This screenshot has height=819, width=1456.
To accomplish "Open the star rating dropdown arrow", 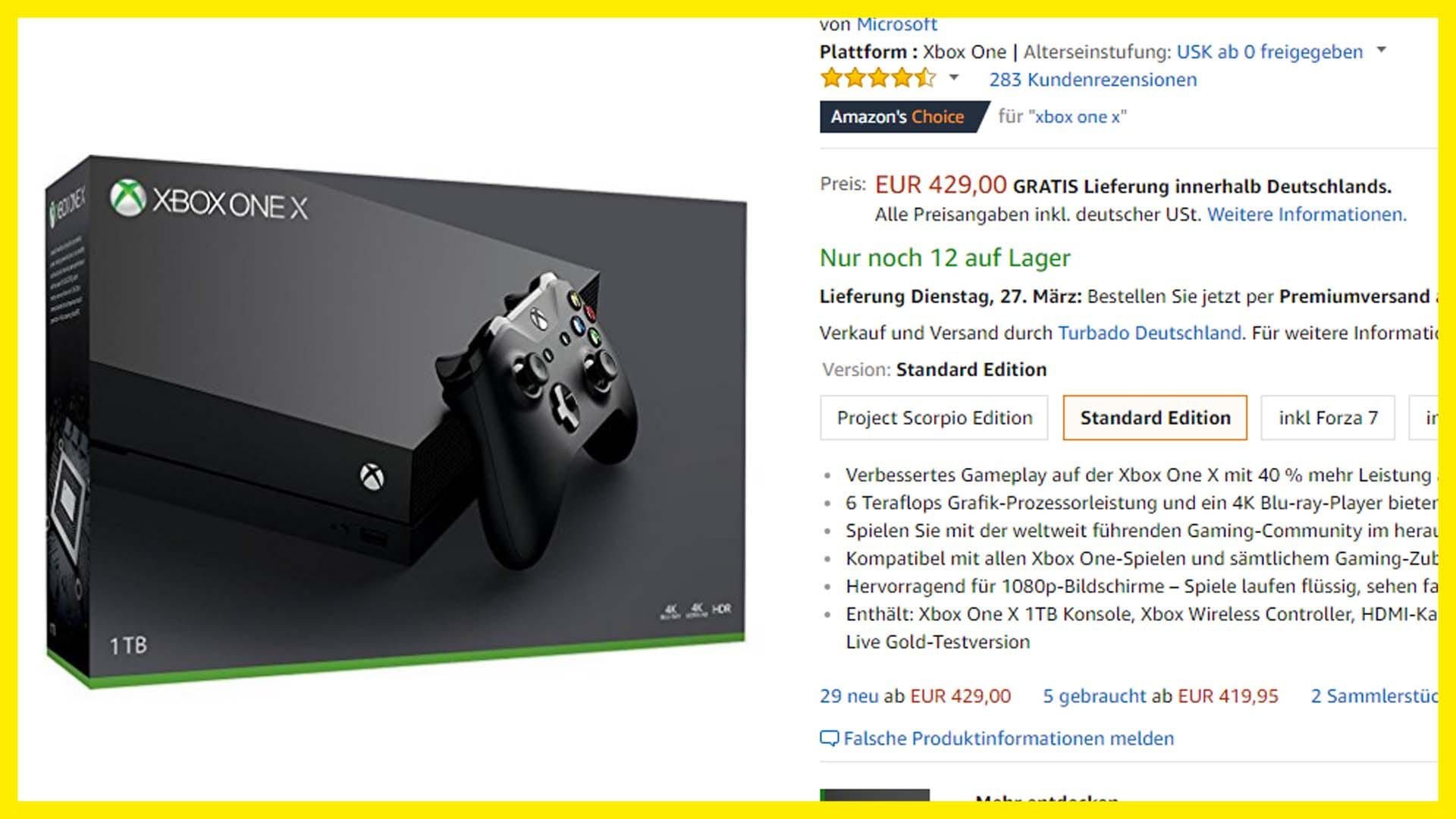I will [x=954, y=77].
